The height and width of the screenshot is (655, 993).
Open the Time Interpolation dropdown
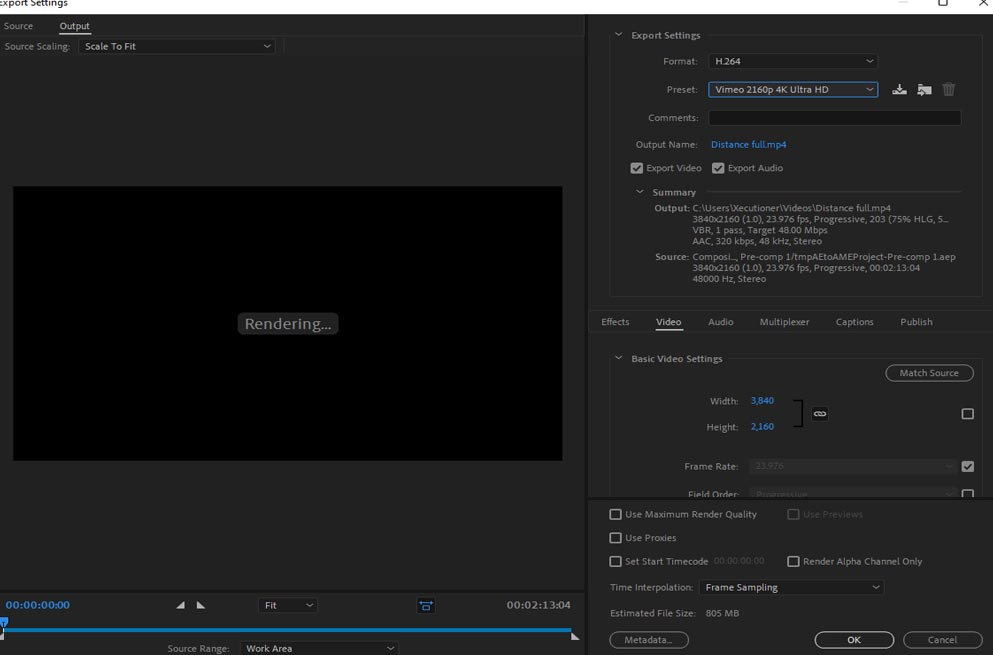(791, 587)
